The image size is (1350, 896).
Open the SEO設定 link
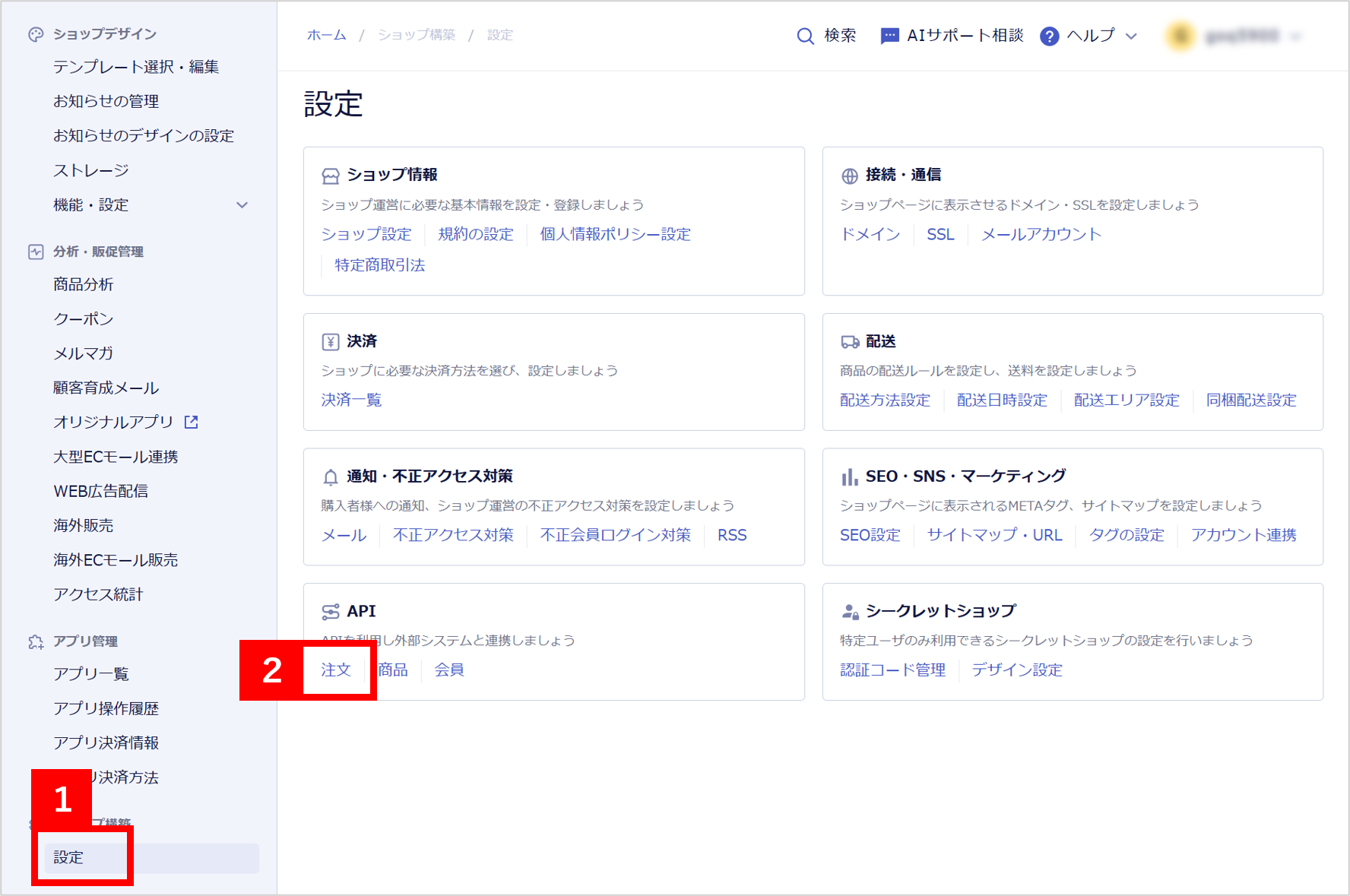point(870,535)
